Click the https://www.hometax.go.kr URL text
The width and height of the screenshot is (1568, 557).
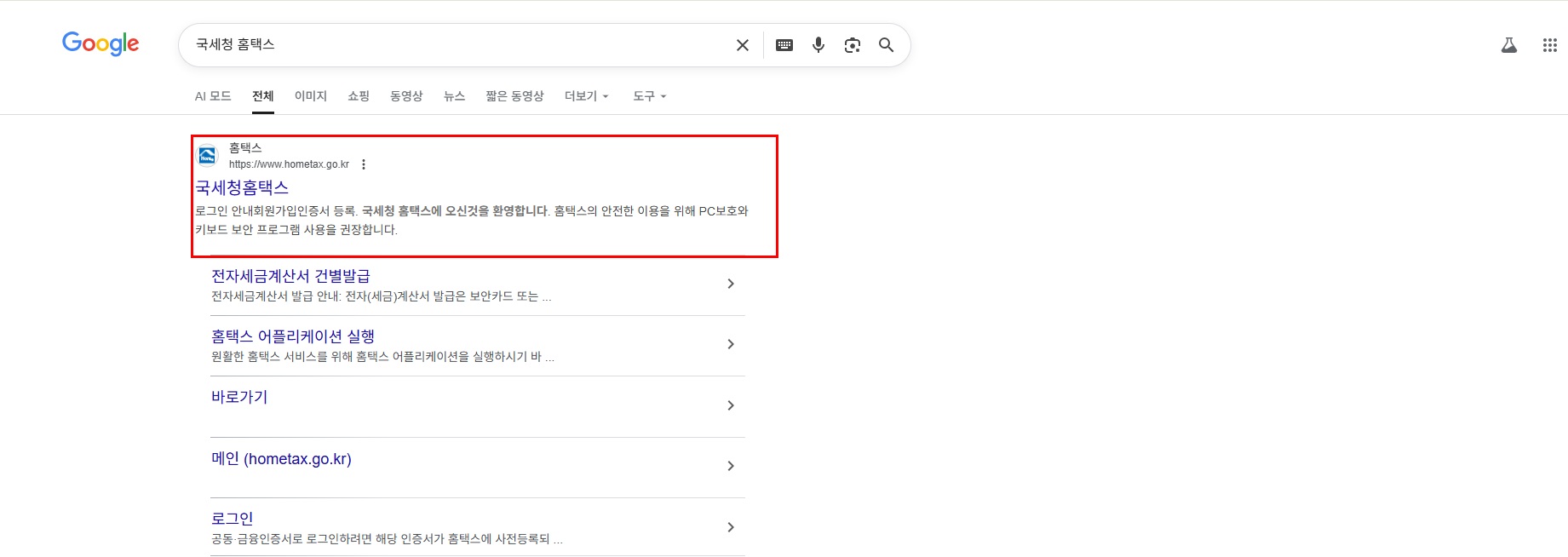click(289, 164)
